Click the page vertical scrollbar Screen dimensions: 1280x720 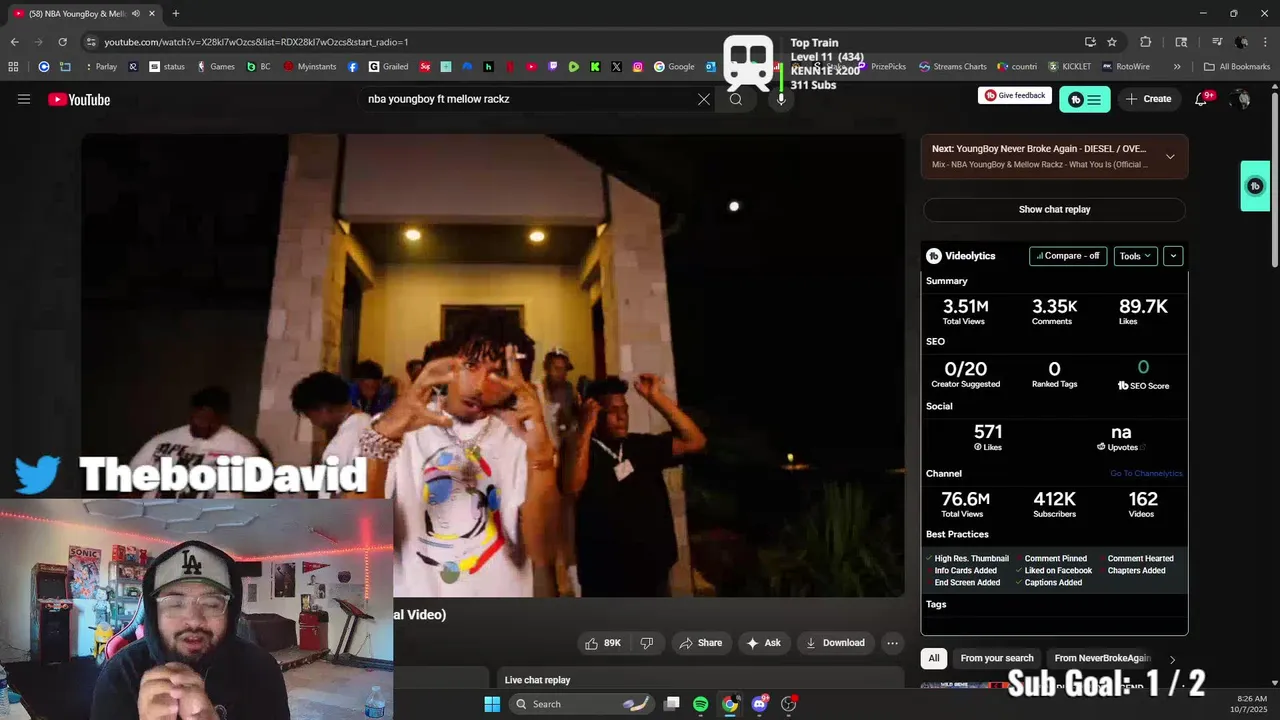pos(1274,180)
